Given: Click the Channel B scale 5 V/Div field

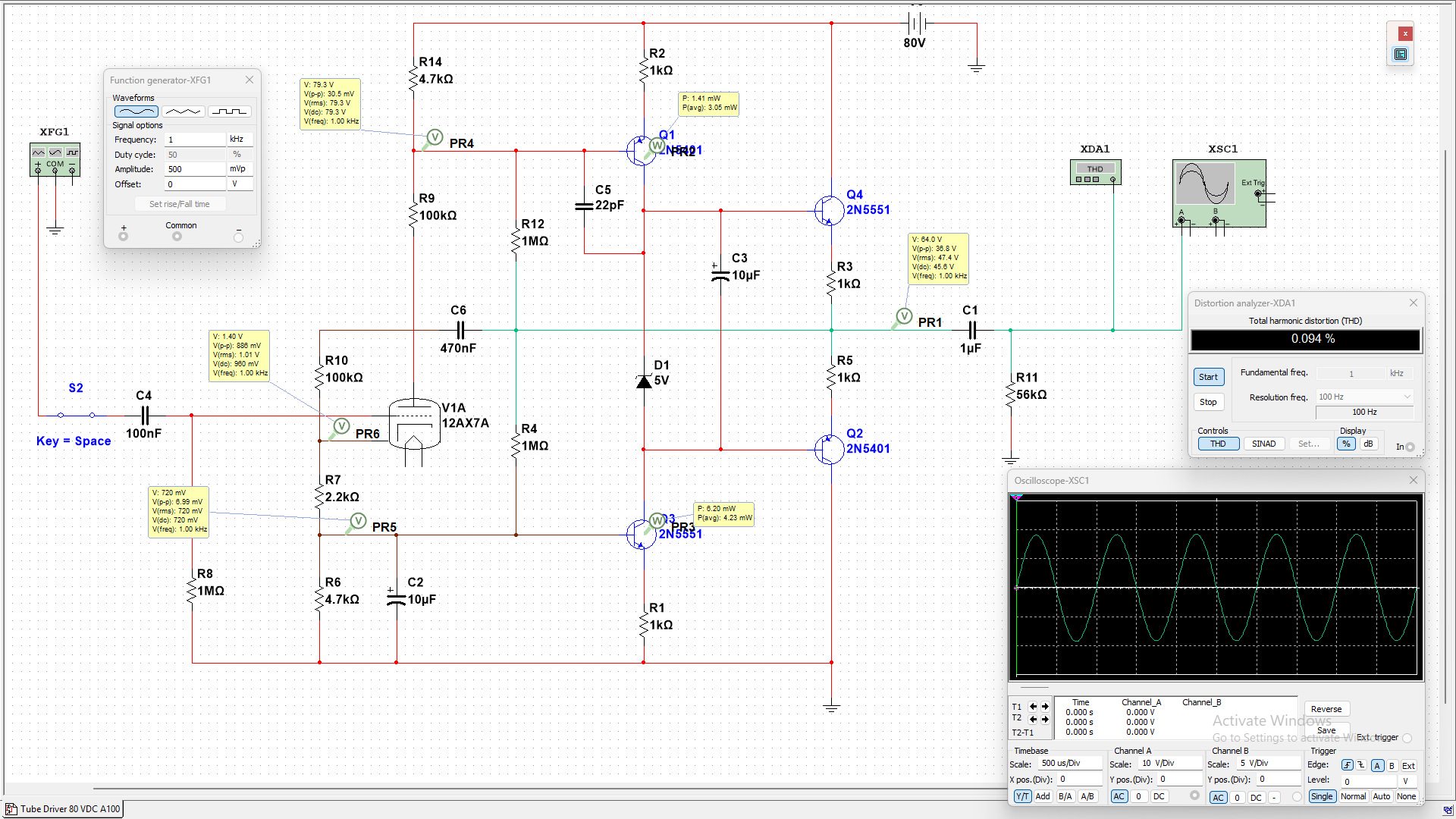Looking at the screenshot, I should pos(1268,764).
